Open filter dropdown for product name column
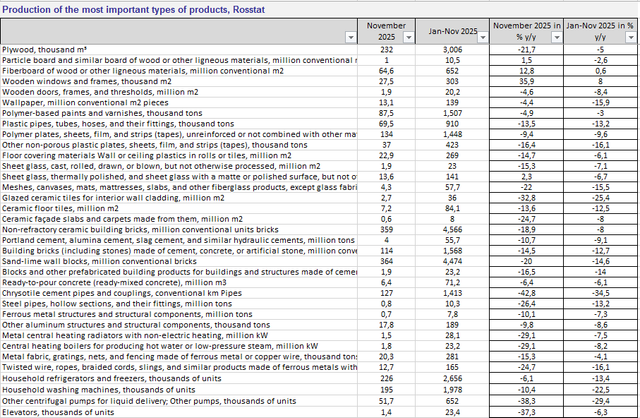The image size is (640, 418). pyautogui.click(x=351, y=38)
